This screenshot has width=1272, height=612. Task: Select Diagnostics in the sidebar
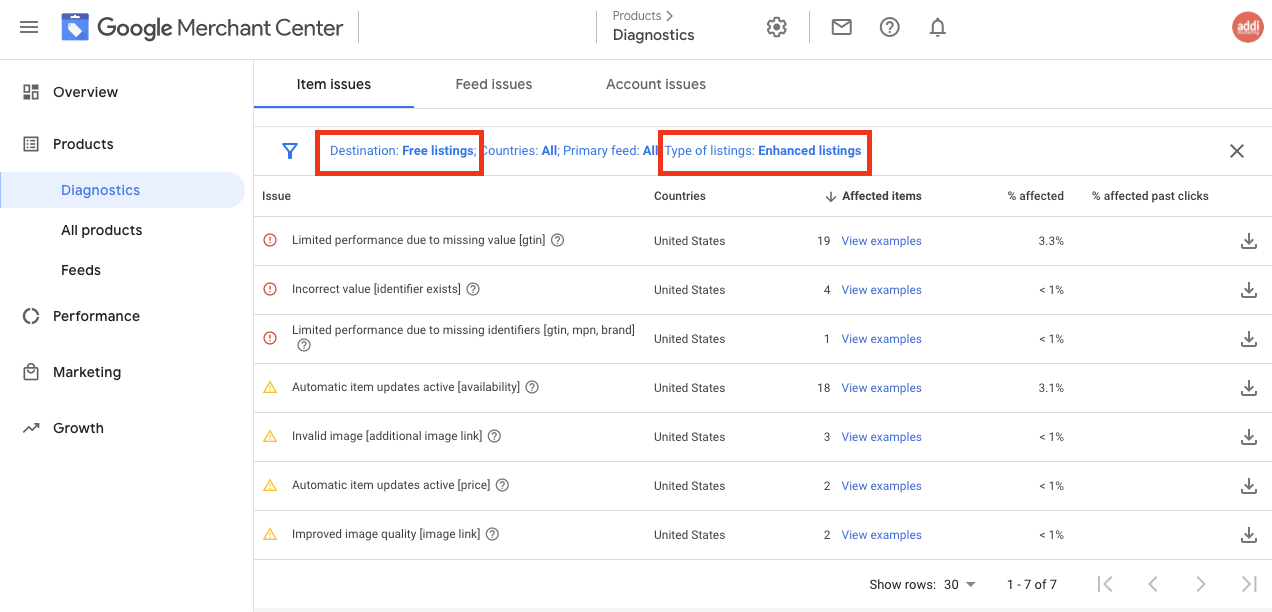click(122, 190)
